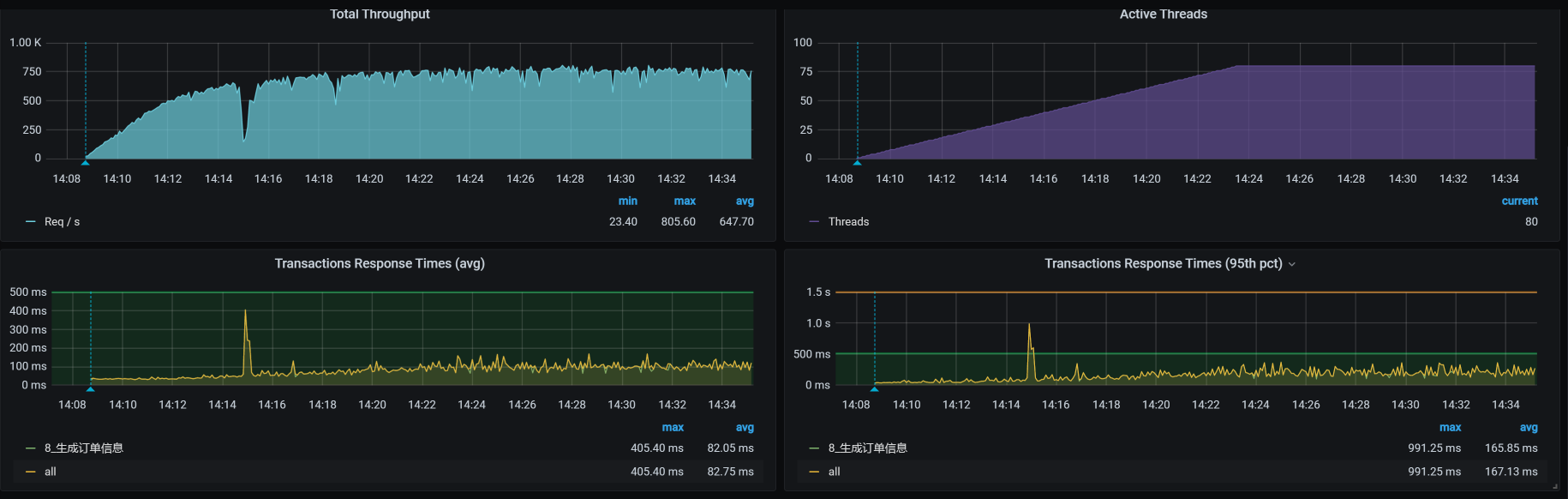
Task: Click resize handle of 95th pct panel
Action: pyautogui.click(x=1555, y=486)
